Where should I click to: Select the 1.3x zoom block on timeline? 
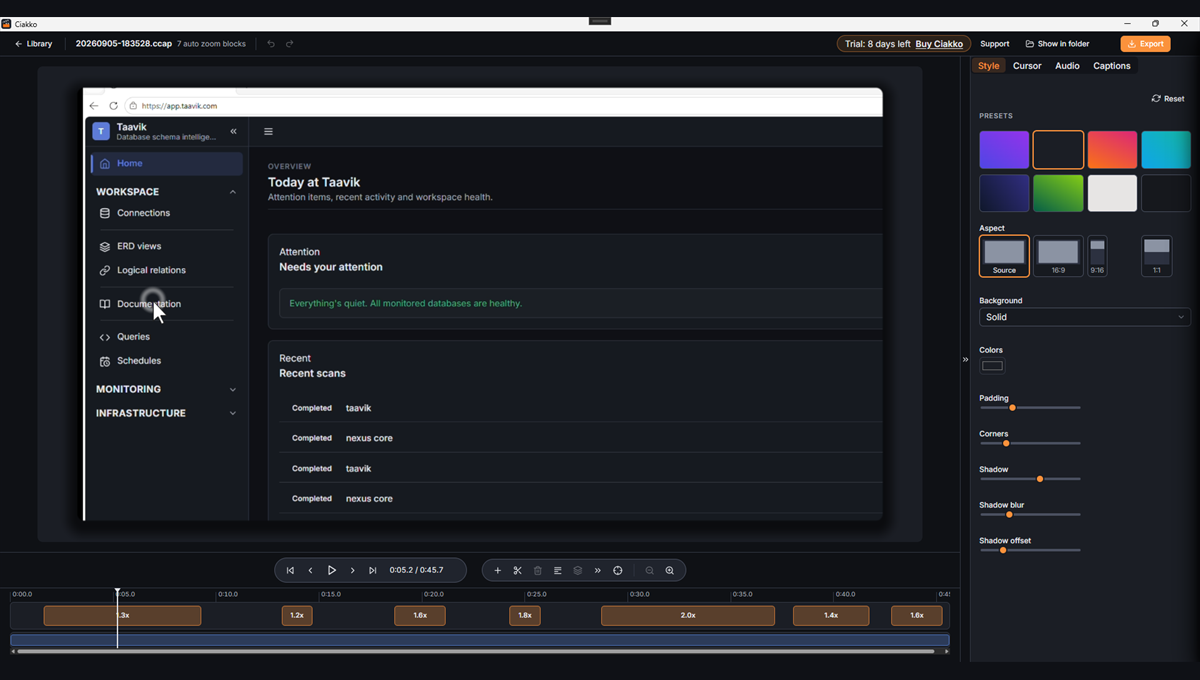[122, 616]
